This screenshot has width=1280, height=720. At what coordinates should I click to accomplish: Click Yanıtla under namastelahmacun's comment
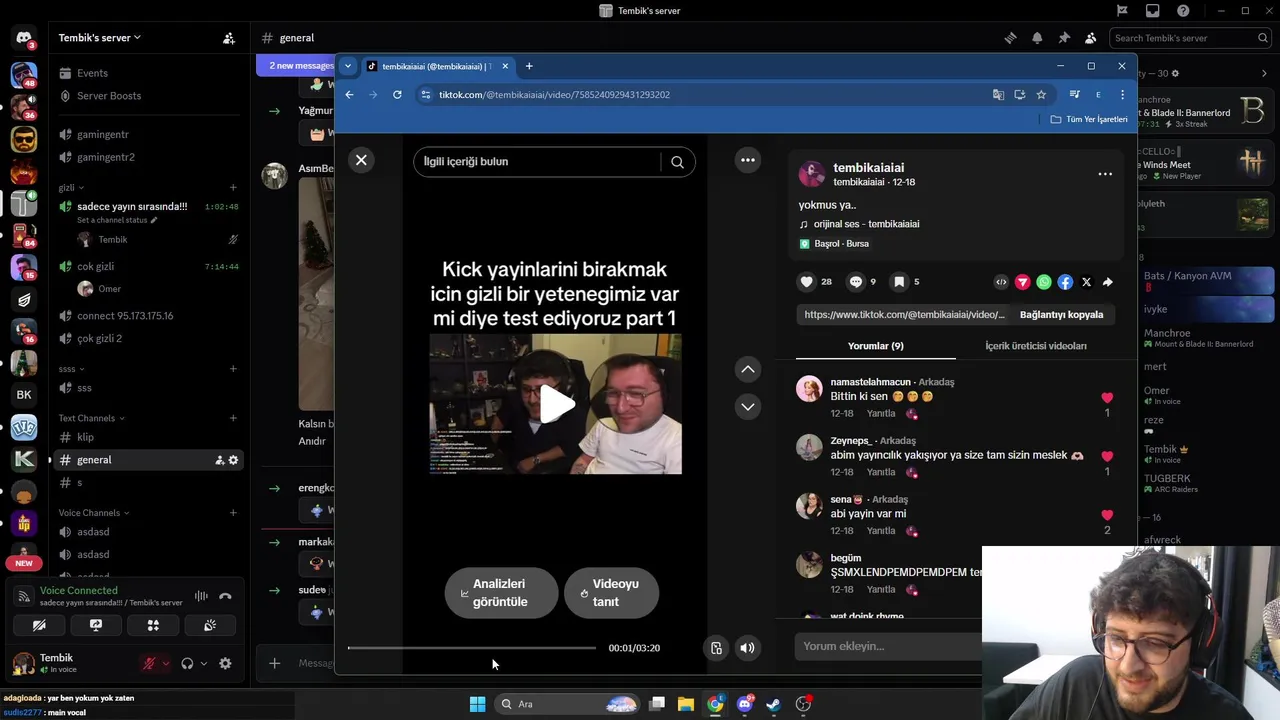click(881, 413)
